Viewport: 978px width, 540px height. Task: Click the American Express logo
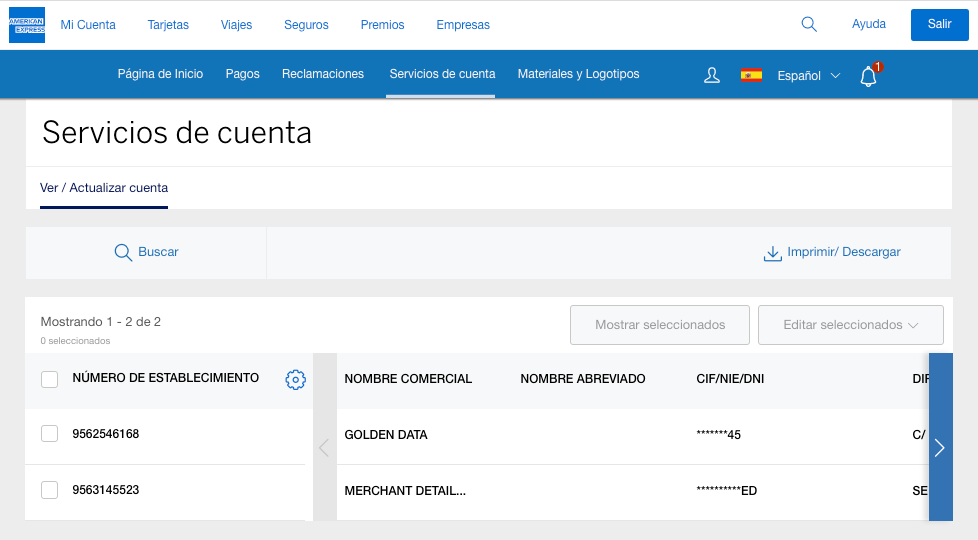27,25
